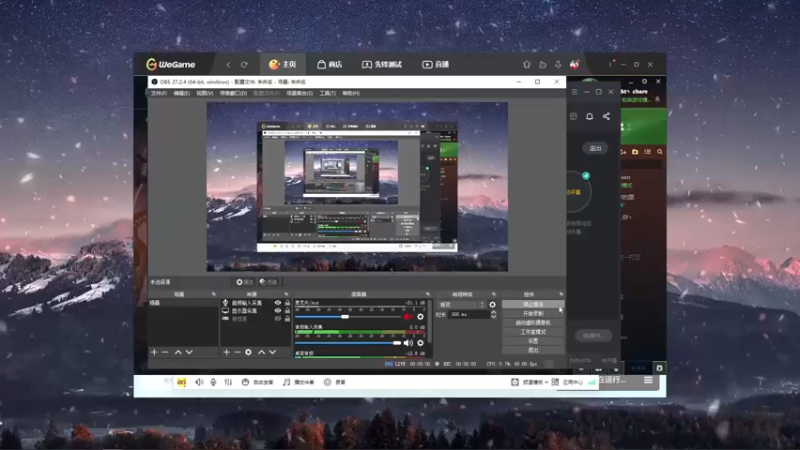The width and height of the screenshot is (800, 450).
Task: Toggle visibility of the third hidden source
Action: [x=278, y=319]
